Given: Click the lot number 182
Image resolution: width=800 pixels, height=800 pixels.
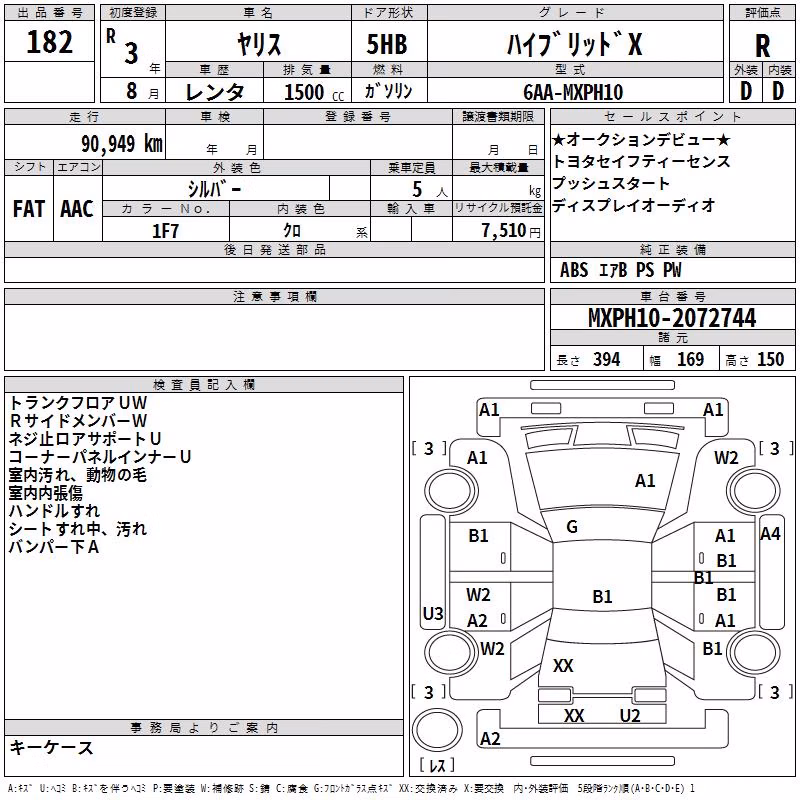Looking at the screenshot, I should (x=49, y=42).
